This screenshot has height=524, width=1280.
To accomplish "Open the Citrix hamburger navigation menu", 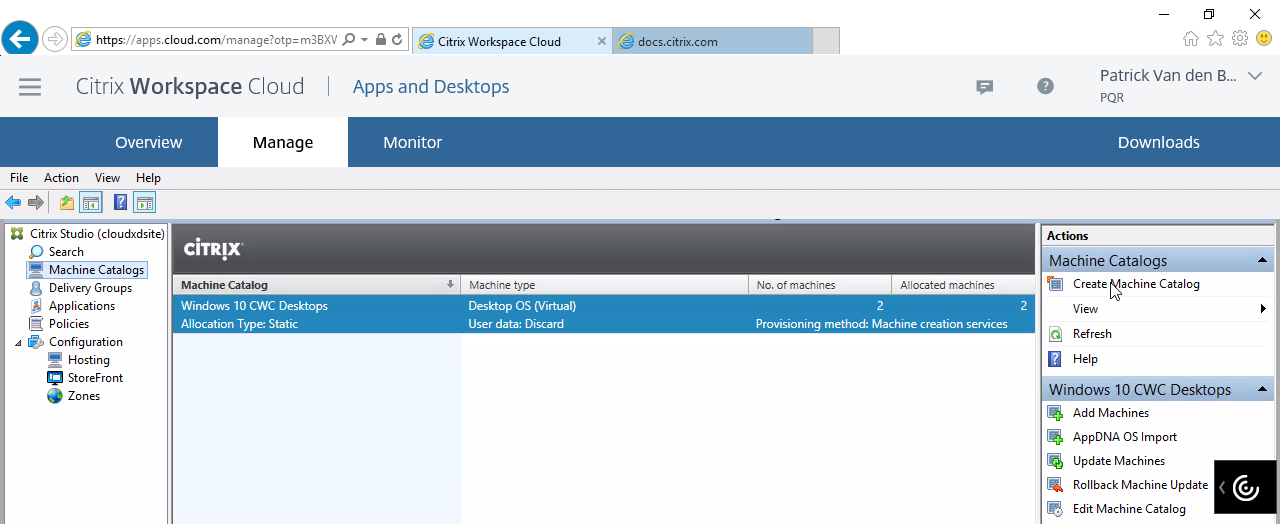I will (x=30, y=87).
